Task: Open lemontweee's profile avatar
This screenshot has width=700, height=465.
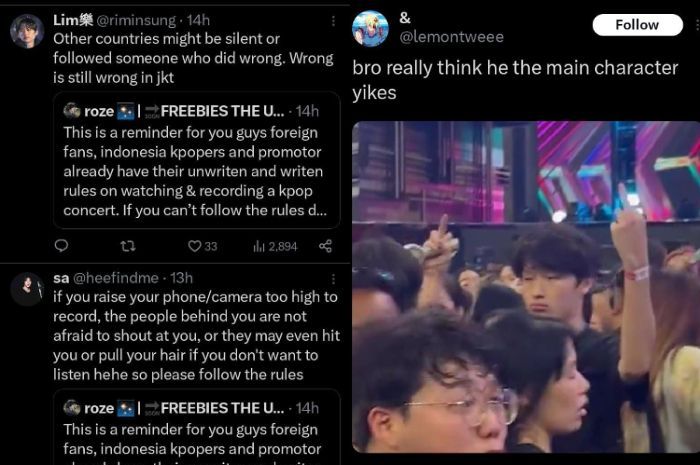Action: coord(370,28)
